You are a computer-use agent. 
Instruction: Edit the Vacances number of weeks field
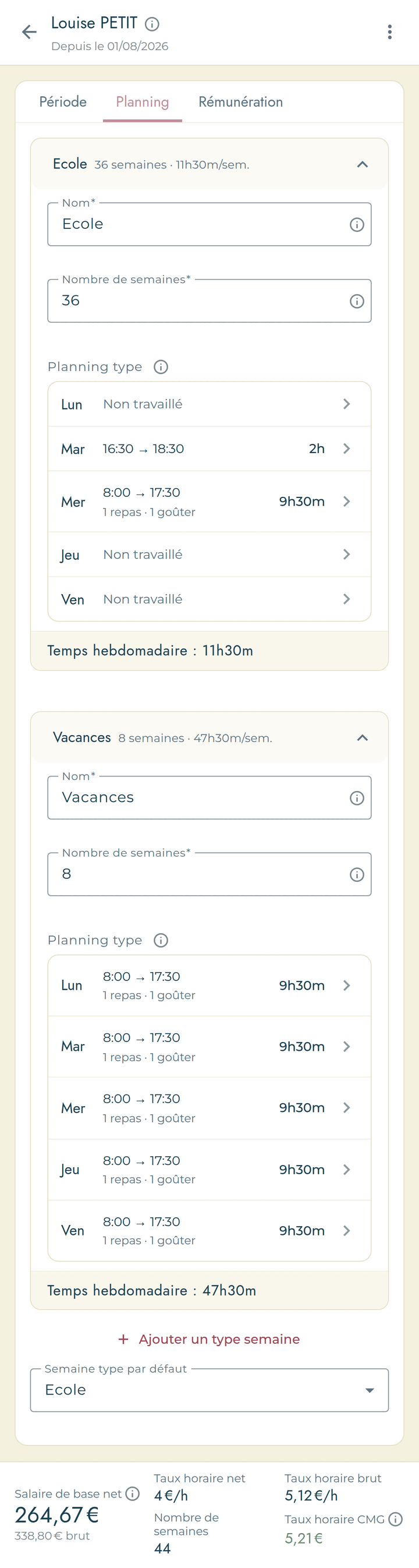[x=209, y=874]
